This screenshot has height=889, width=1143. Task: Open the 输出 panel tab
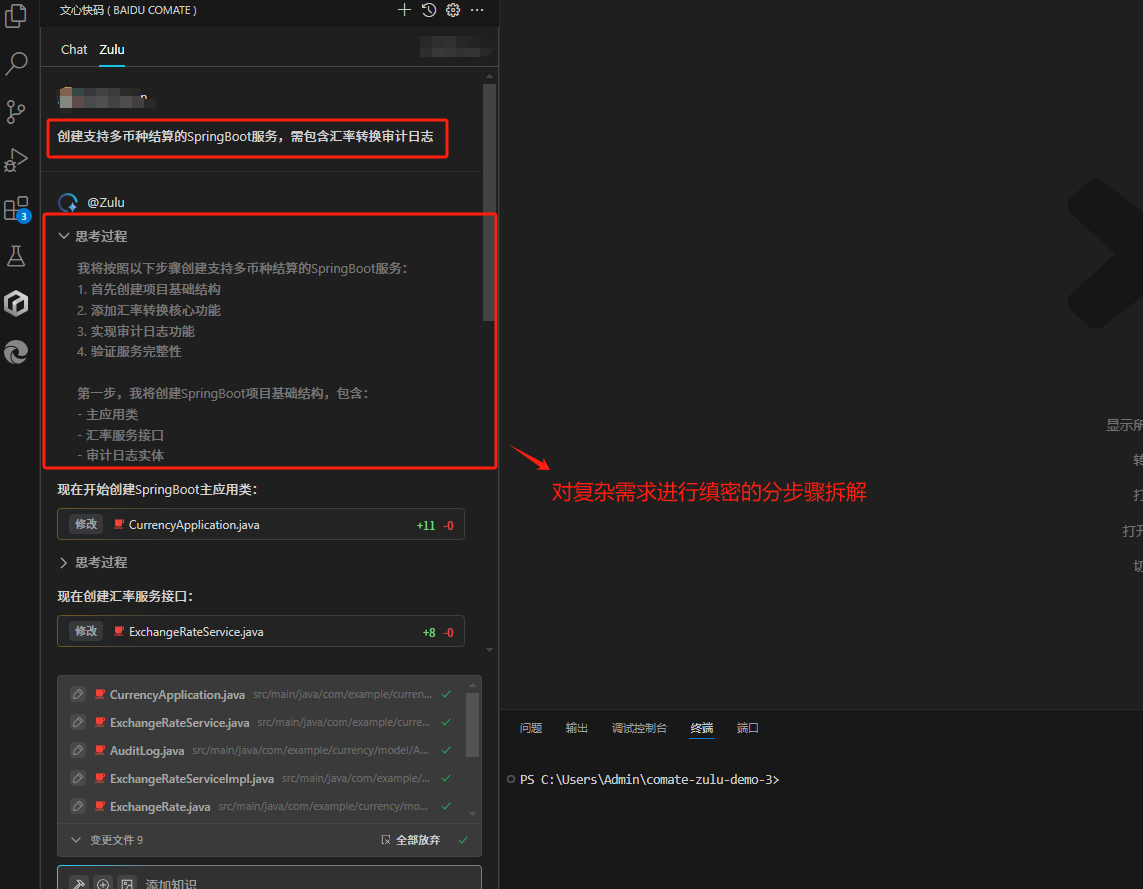tap(577, 728)
